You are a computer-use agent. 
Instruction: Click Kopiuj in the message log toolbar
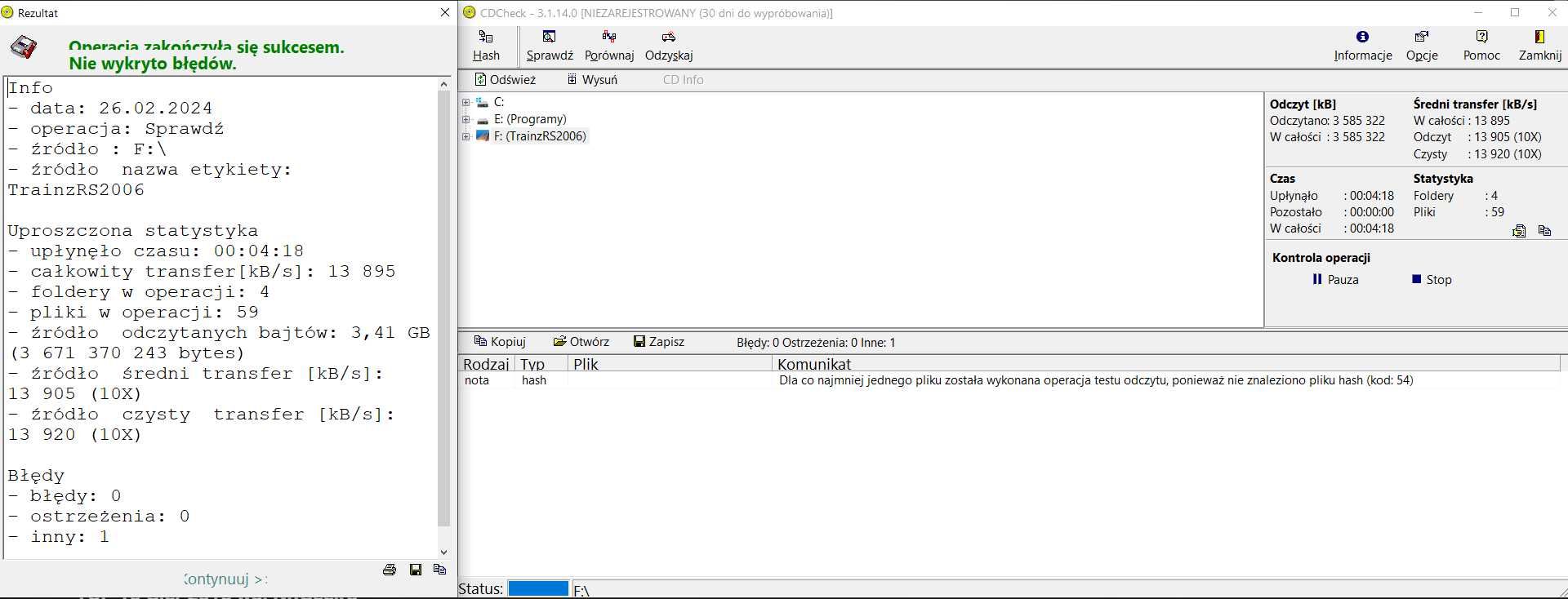[x=500, y=342]
